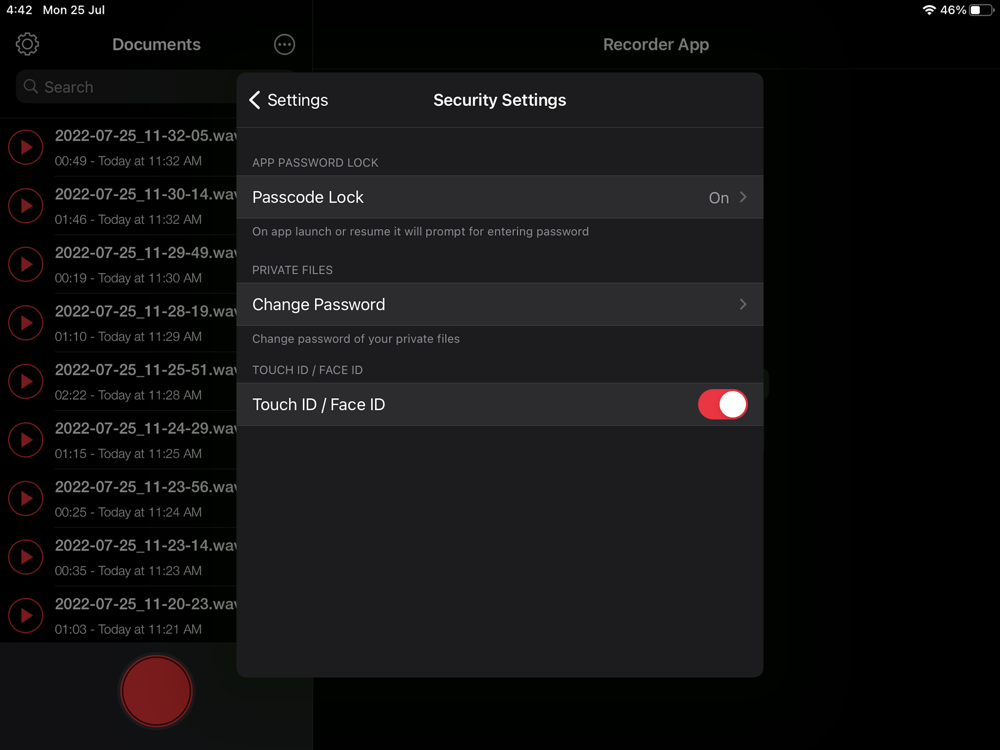Focus the Search field in Documents
Image resolution: width=1000 pixels, height=750 pixels.
128,87
